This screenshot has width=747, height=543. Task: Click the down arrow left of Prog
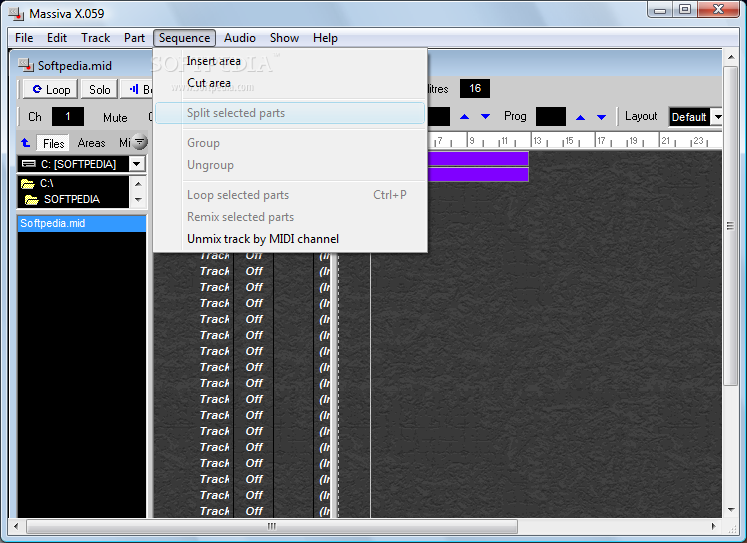[485, 117]
